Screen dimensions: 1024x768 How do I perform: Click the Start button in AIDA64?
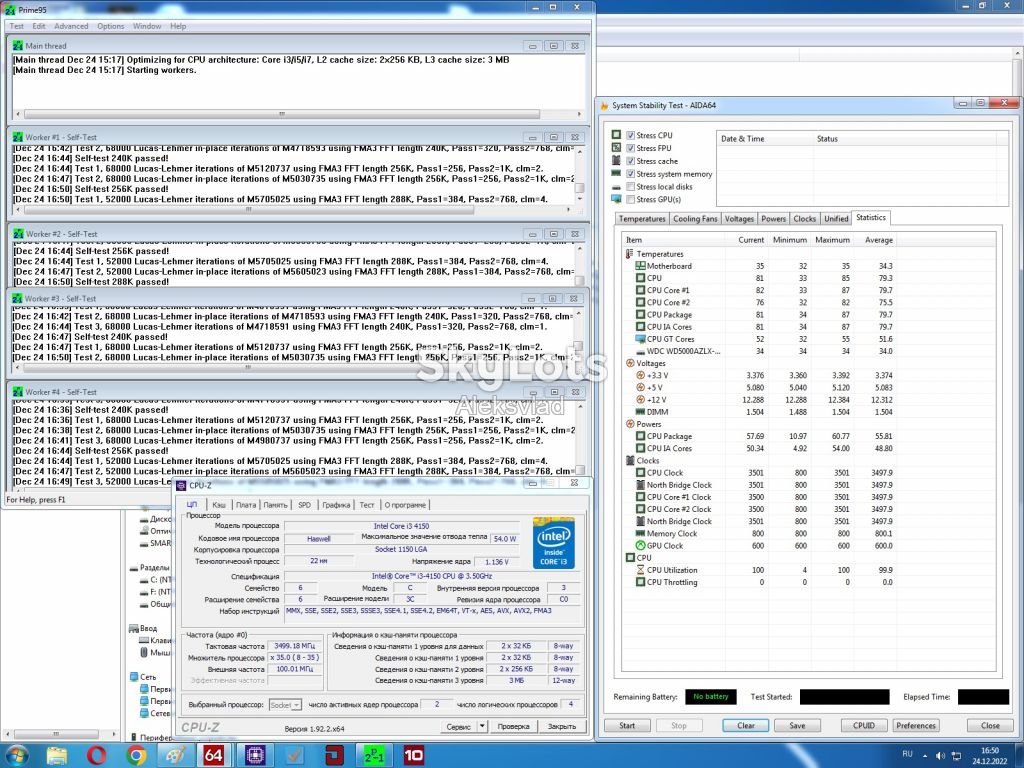pos(627,726)
